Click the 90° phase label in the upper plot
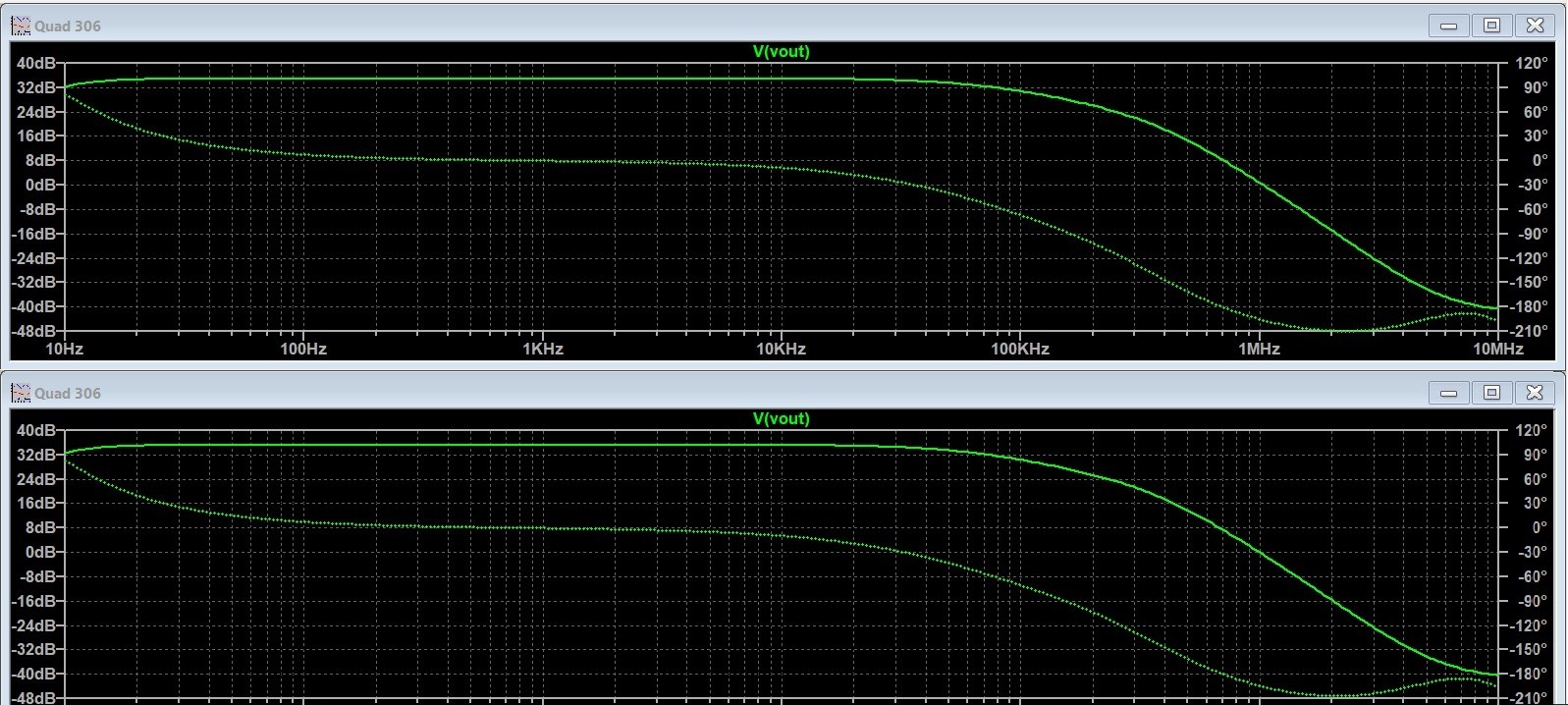The width and height of the screenshot is (1568, 705). (x=1535, y=87)
